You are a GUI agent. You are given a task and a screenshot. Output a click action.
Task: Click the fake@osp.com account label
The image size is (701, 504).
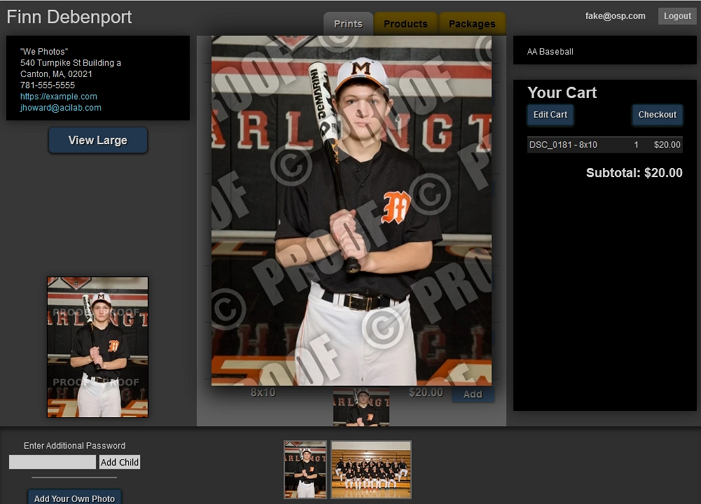tap(615, 16)
